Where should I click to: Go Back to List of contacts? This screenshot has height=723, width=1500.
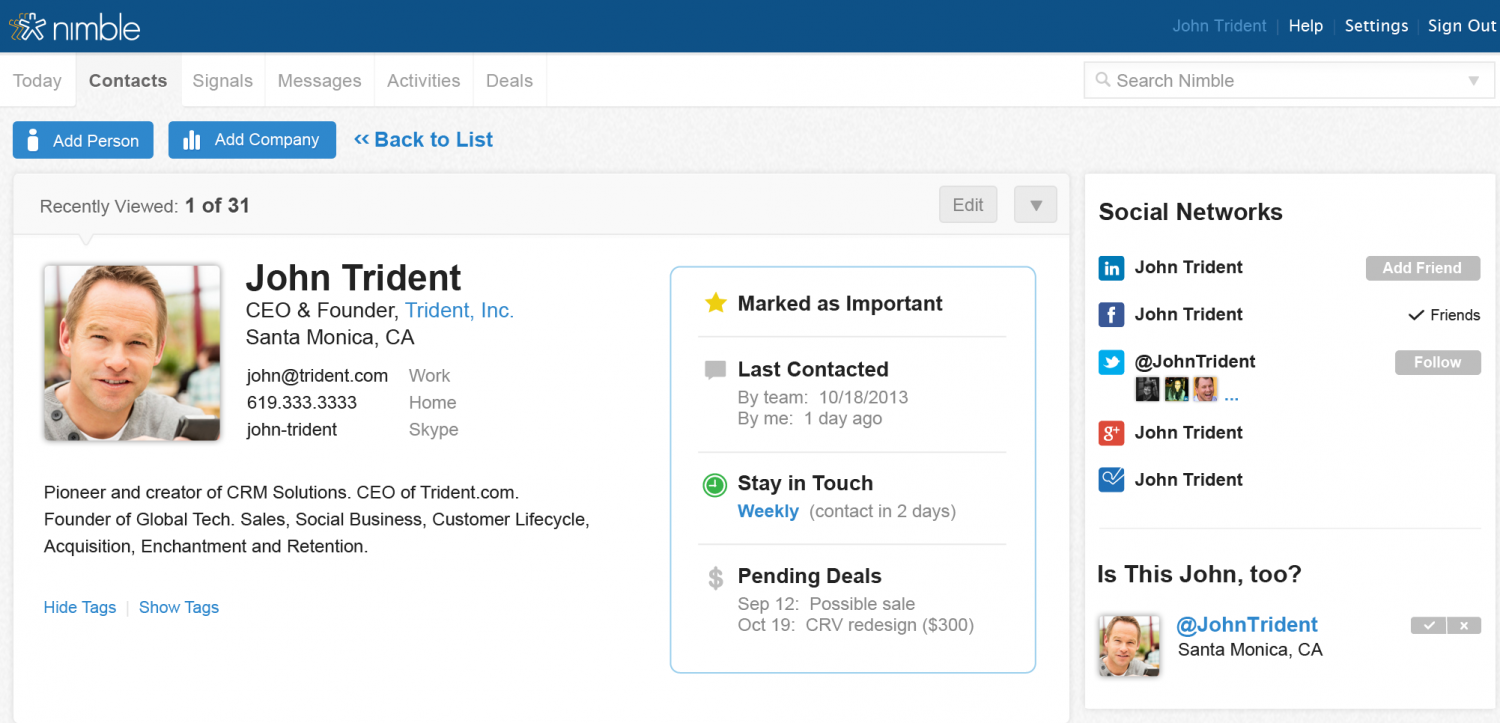tap(423, 140)
